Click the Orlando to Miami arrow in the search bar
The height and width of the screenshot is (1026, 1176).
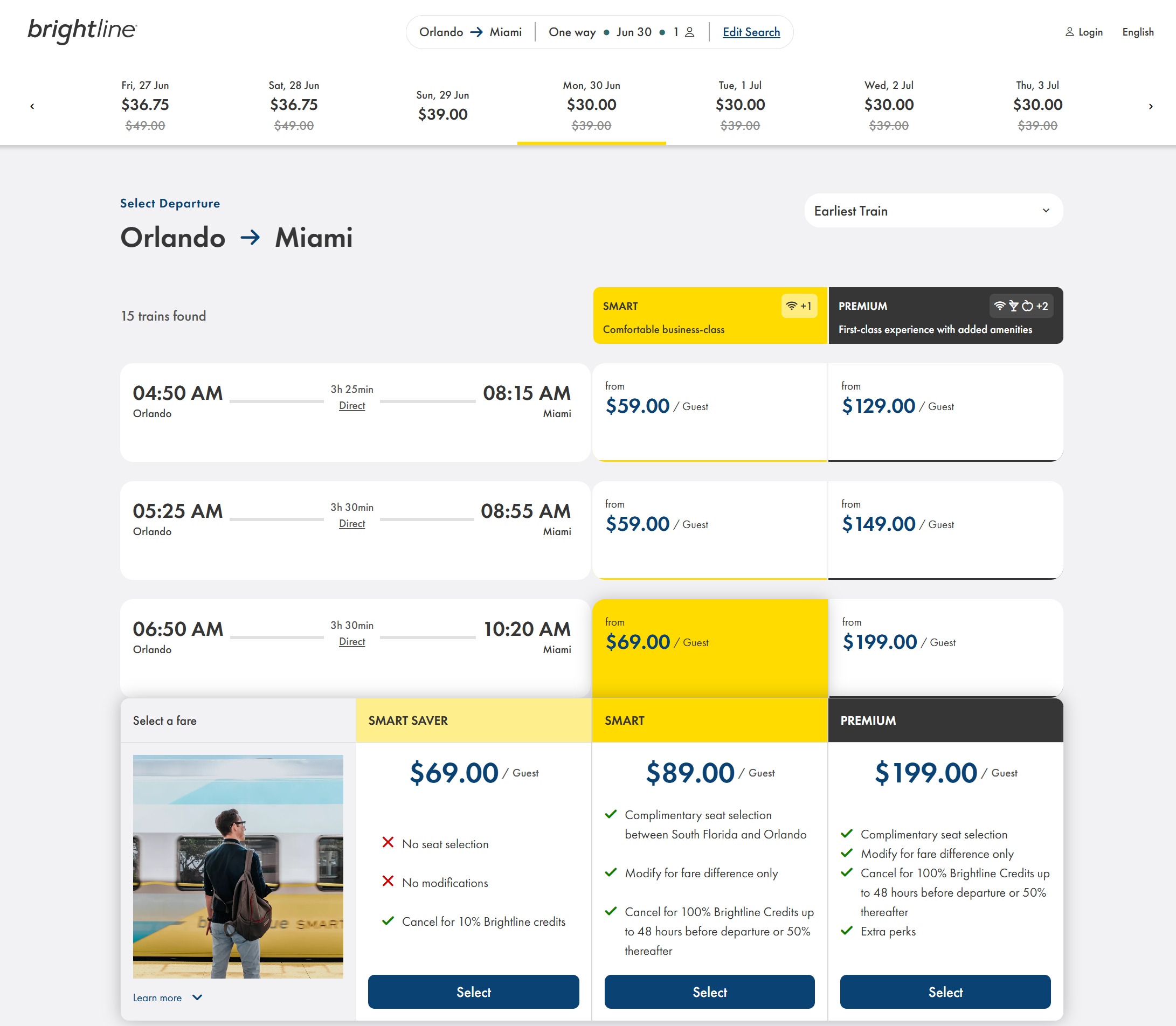[476, 32]
